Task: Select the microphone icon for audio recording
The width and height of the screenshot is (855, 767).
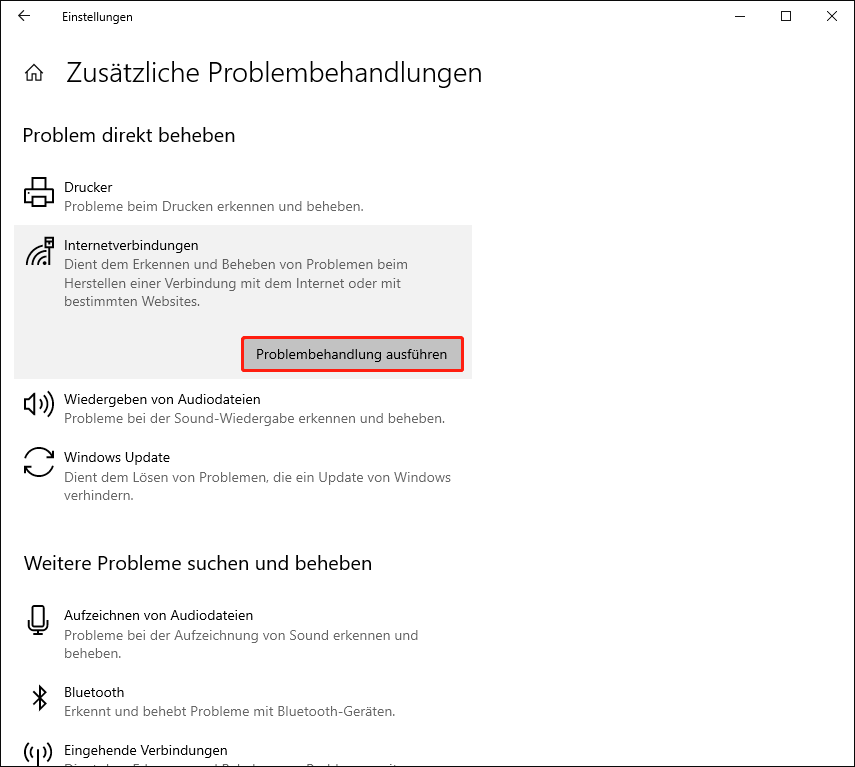Action: point(38,621)
